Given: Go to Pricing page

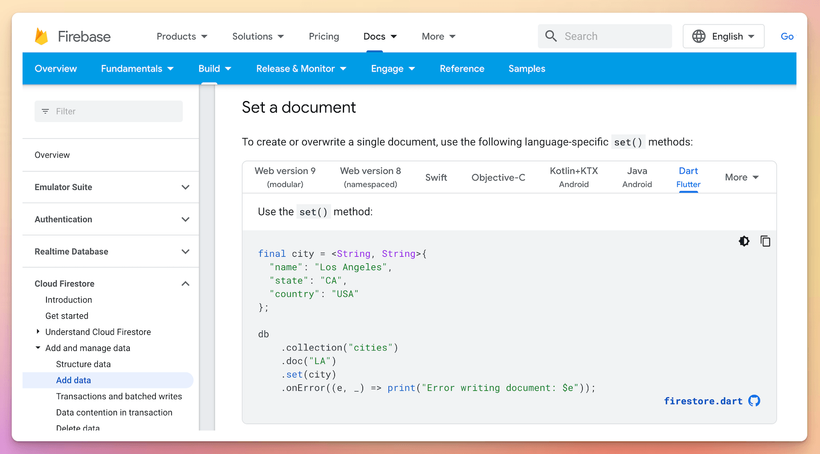Looking at the screenshot, I should [x=324, y=37].
